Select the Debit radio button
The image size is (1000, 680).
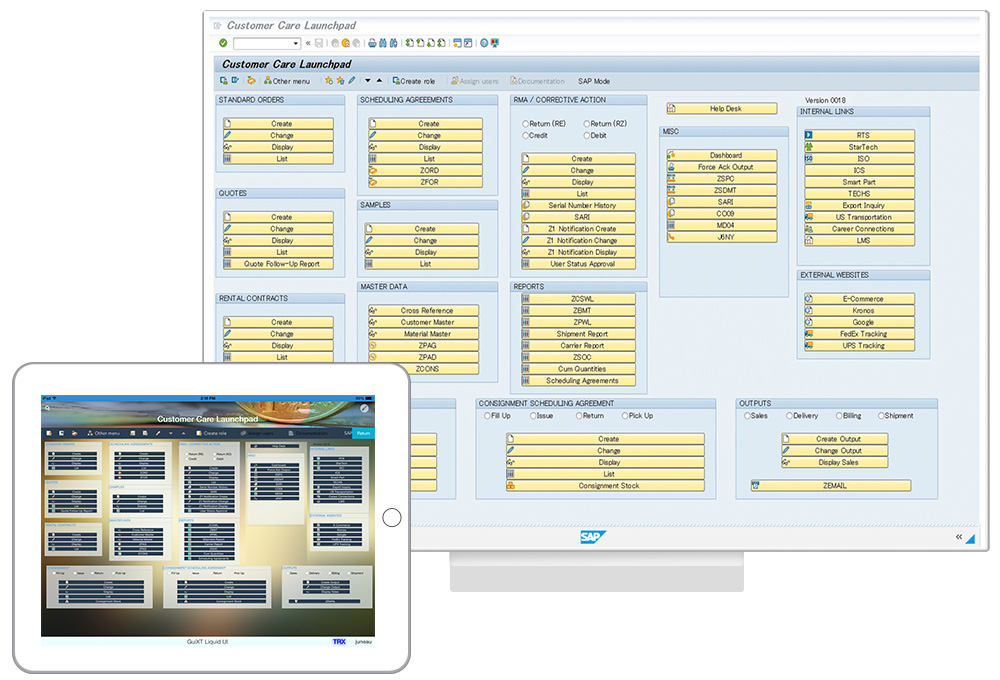(587, 135)
